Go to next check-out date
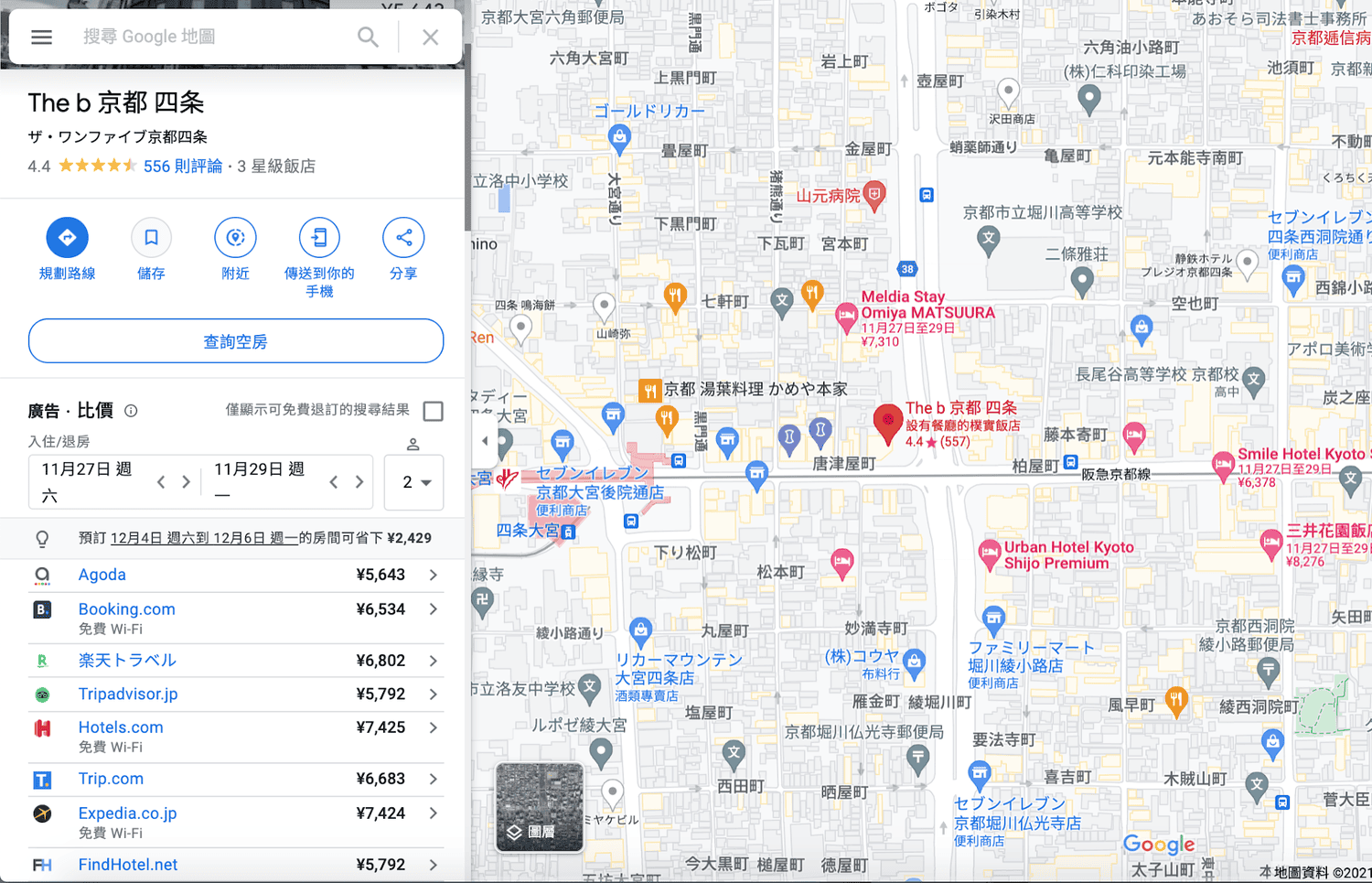The width and height of the screenshot is (1372, 883). 359,482
